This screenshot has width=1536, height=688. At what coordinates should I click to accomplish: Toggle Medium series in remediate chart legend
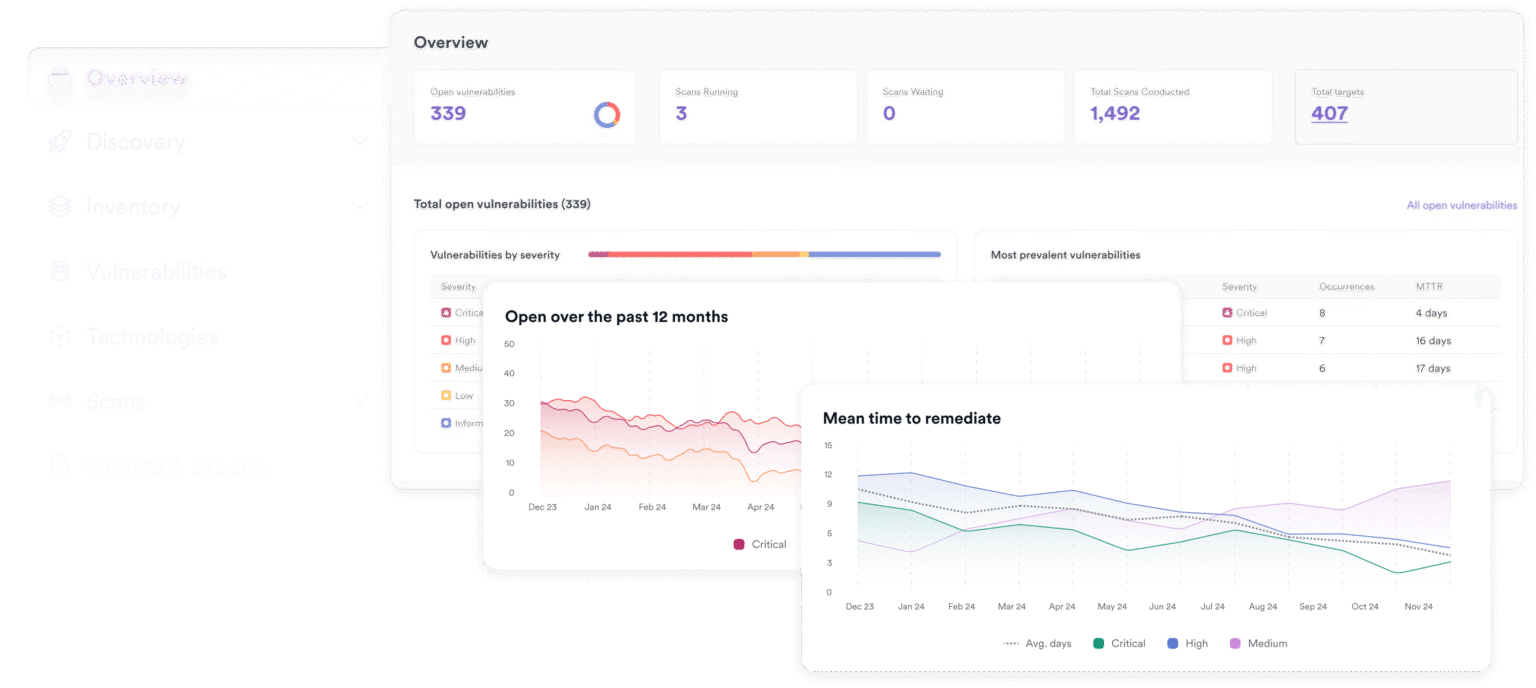(1234, 643)
